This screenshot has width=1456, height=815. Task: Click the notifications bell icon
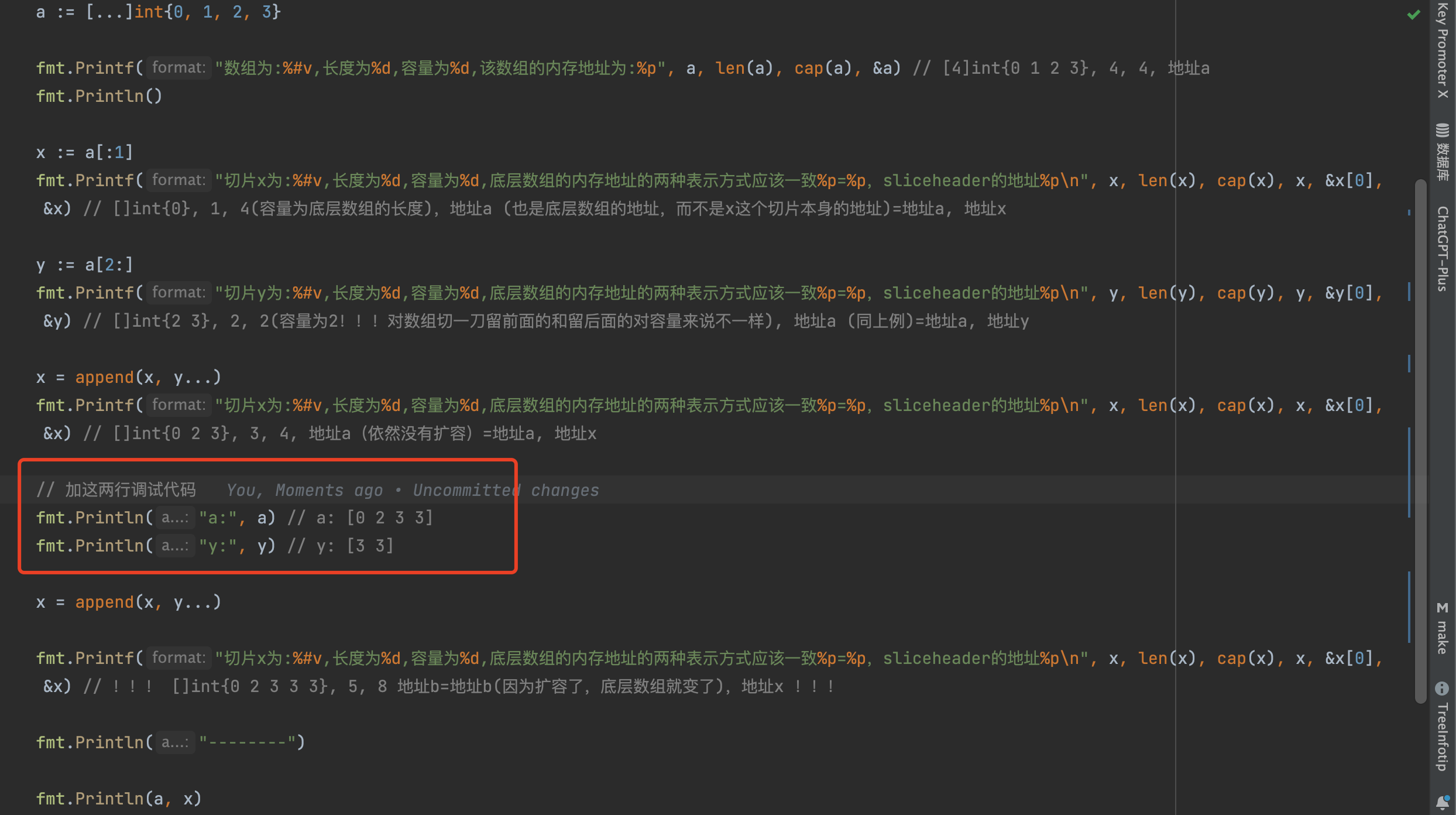[x=1443, y=802]
